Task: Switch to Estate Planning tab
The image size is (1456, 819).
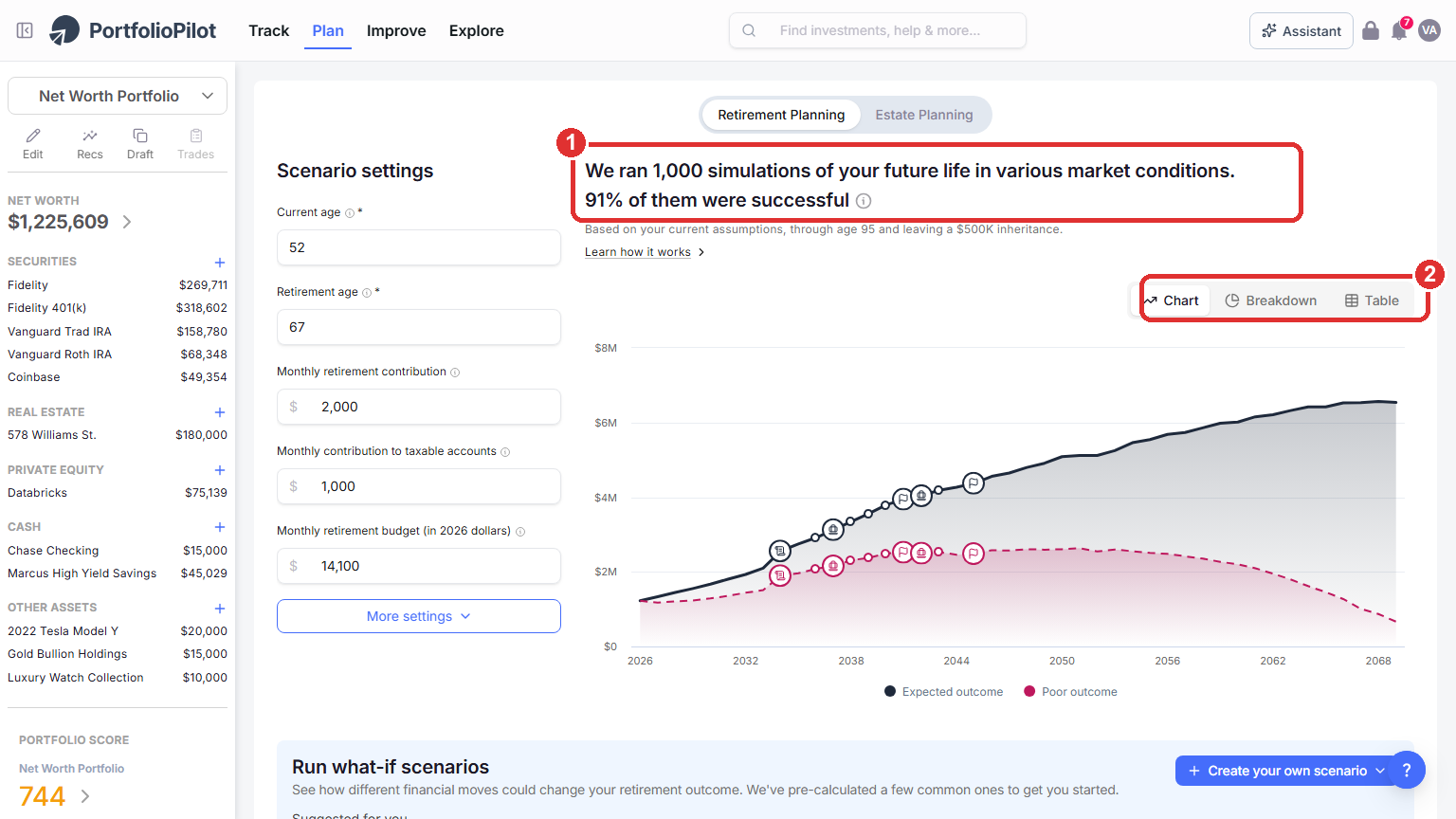Action: click(924, 115)
